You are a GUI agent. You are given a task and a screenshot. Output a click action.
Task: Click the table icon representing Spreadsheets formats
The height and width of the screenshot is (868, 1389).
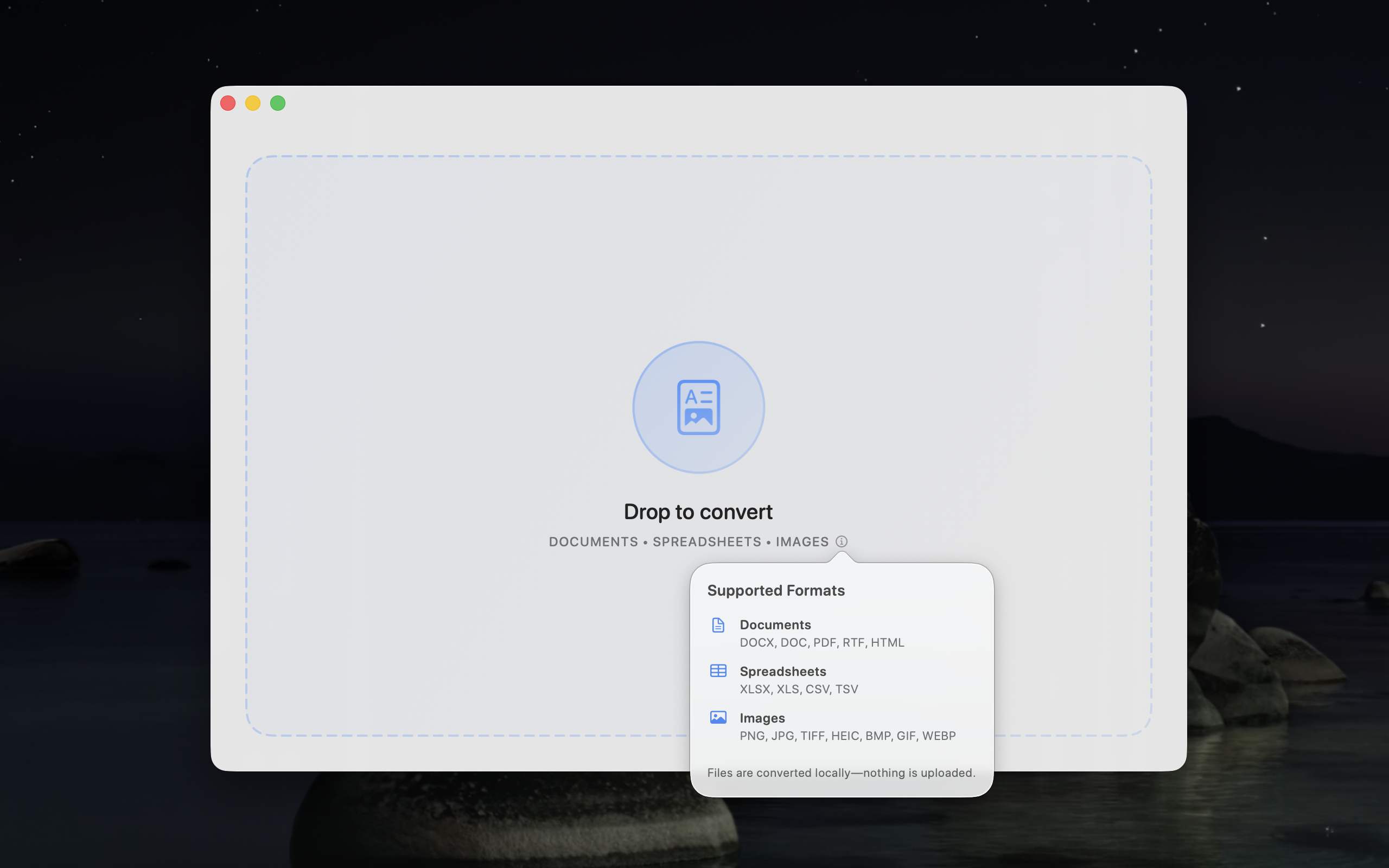[718, 671]
